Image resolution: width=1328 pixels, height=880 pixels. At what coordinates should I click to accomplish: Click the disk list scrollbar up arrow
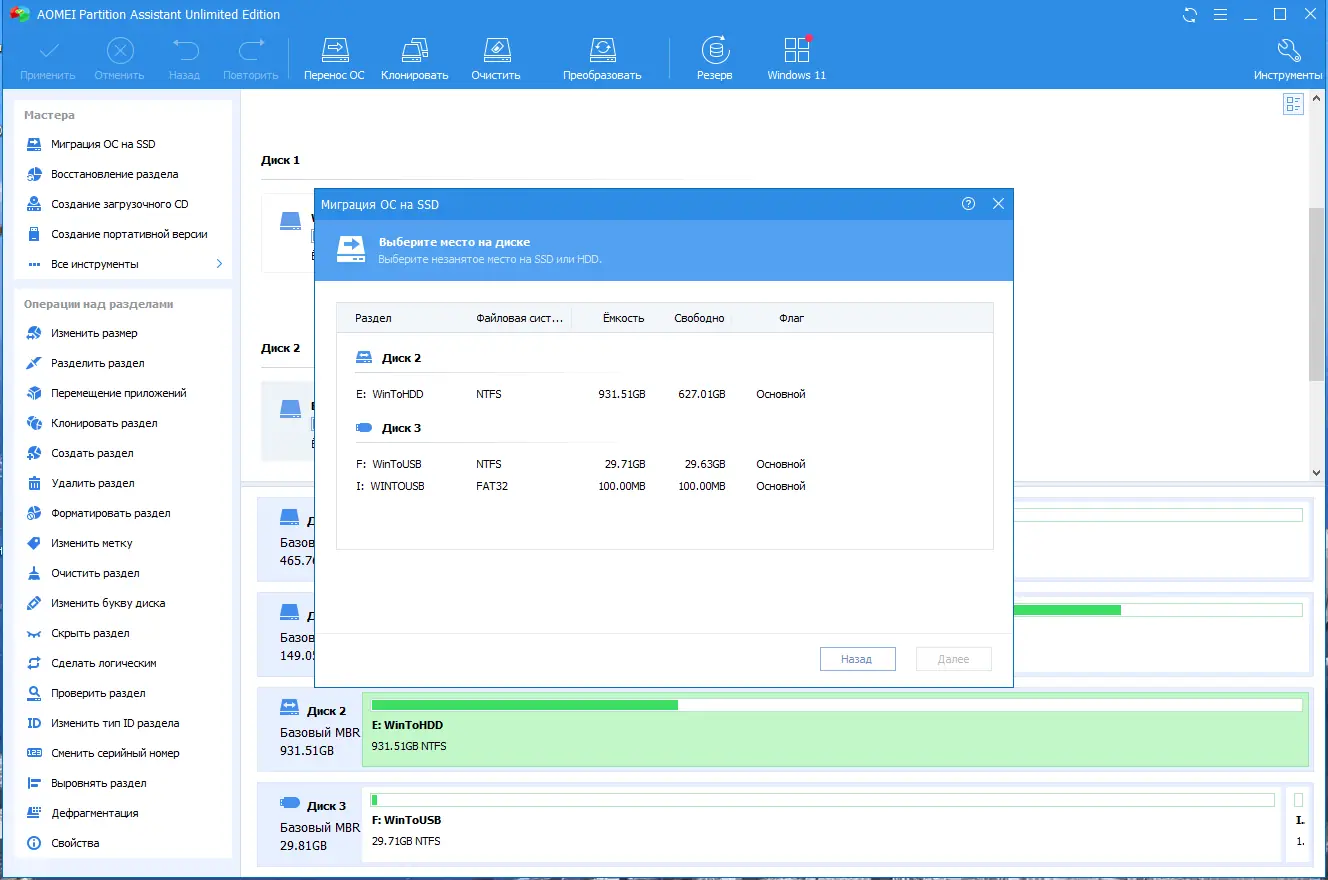pos(1317,97)
